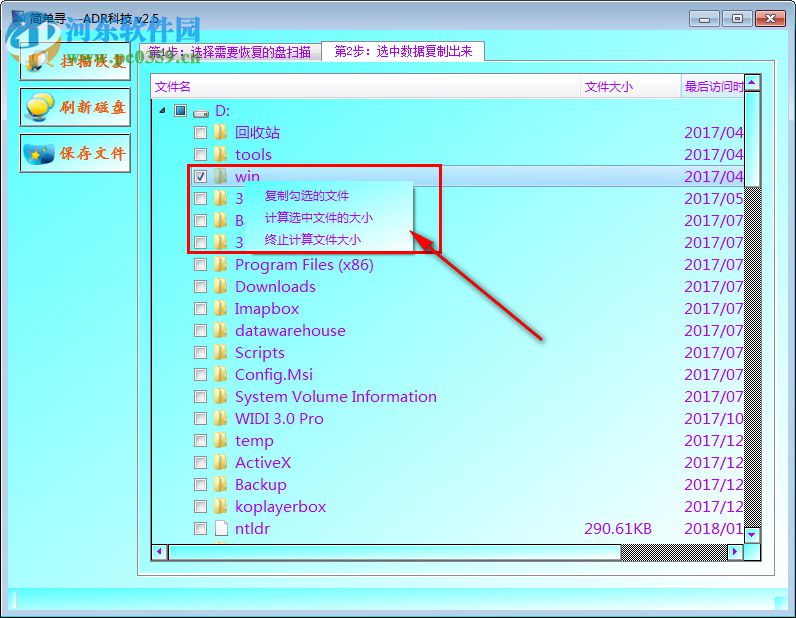Image resolution: width=796 pixels, height=618 pixels.
Task: Check the System Volume Information checkbox
Action: point(201,397)
